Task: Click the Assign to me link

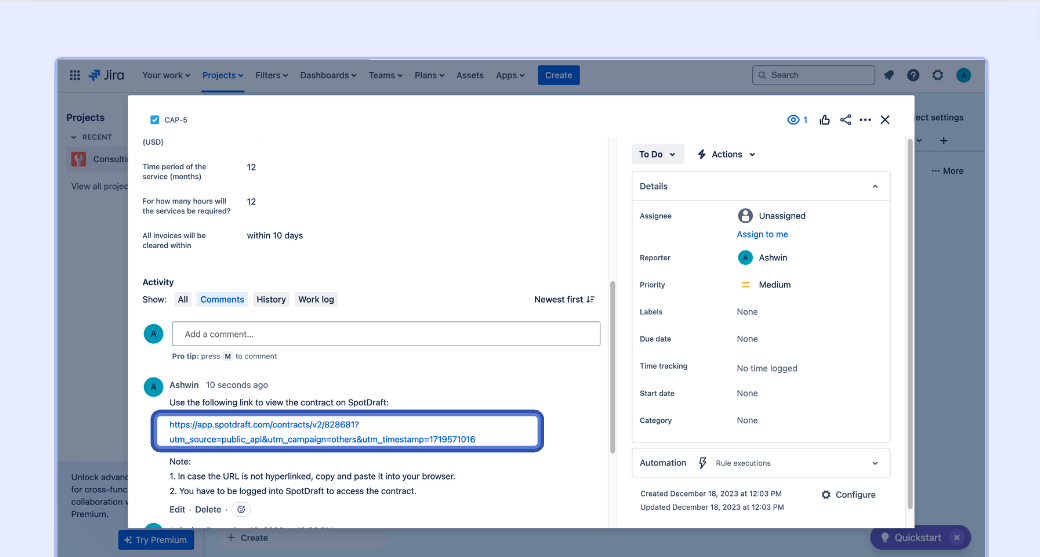Action: [762, 234]
